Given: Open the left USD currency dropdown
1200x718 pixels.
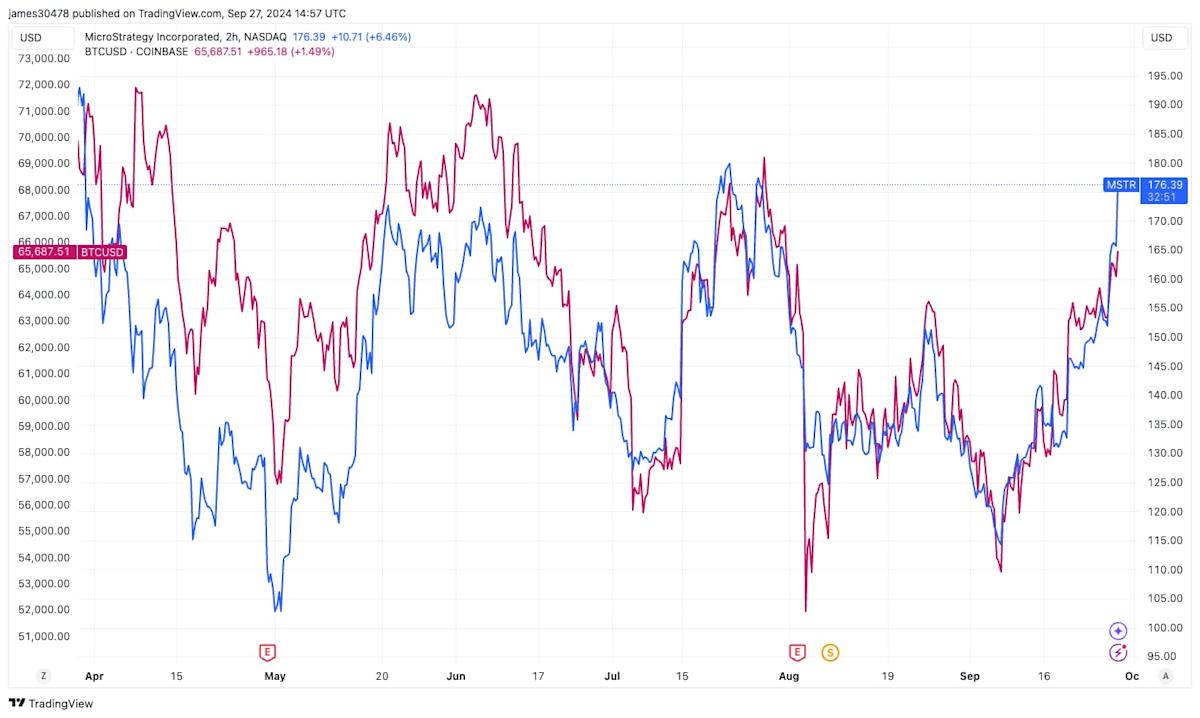Looking at the screenshot, I should (x=31, y=38).
